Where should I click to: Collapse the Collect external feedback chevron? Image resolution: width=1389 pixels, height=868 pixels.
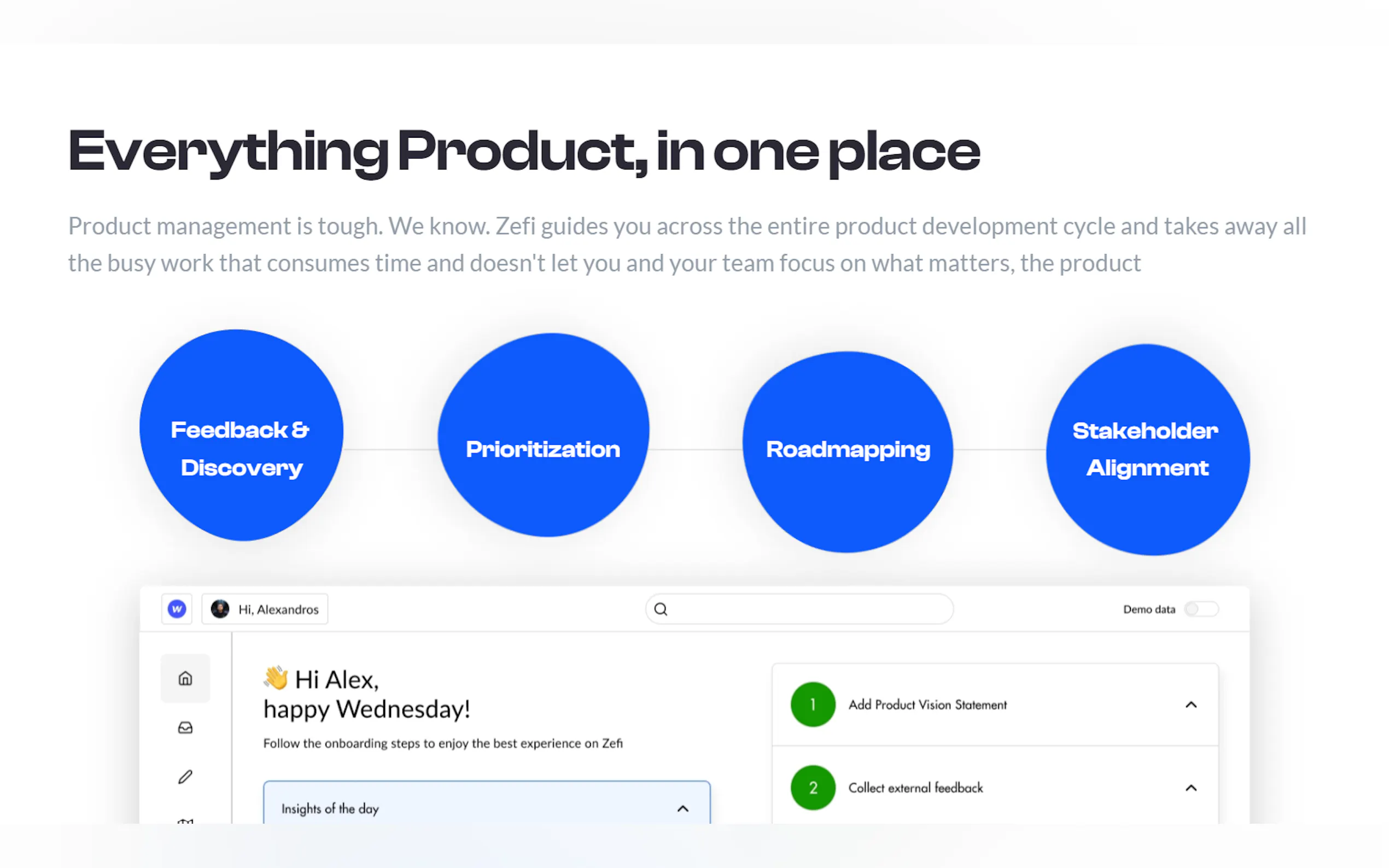tap(1191, 788)
